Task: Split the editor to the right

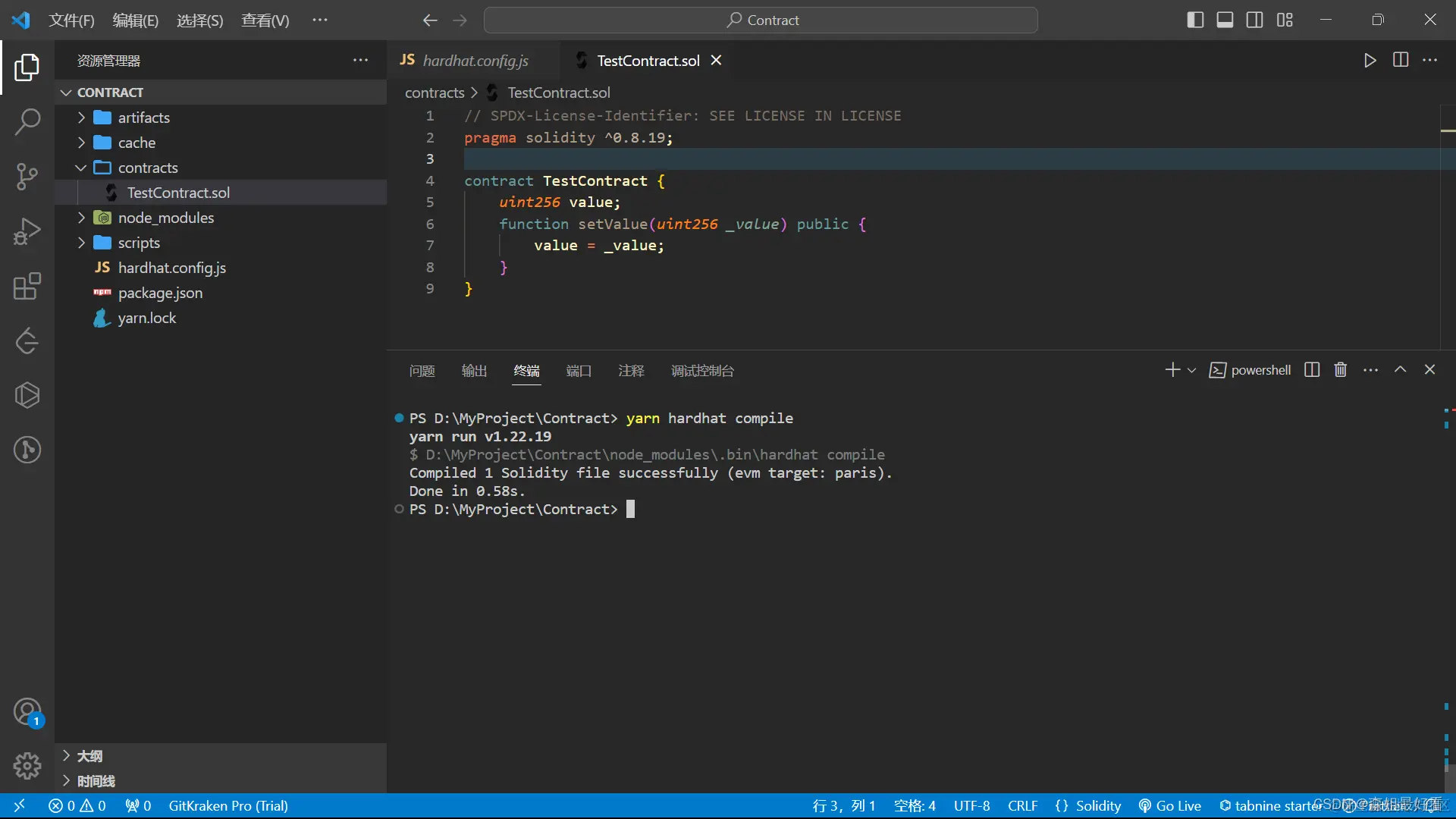Action: click(1401, 61)
